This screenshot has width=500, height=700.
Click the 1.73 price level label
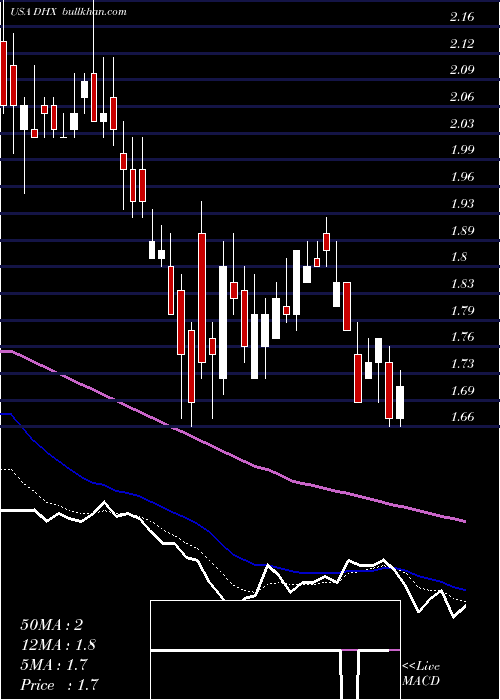[462, 364]
